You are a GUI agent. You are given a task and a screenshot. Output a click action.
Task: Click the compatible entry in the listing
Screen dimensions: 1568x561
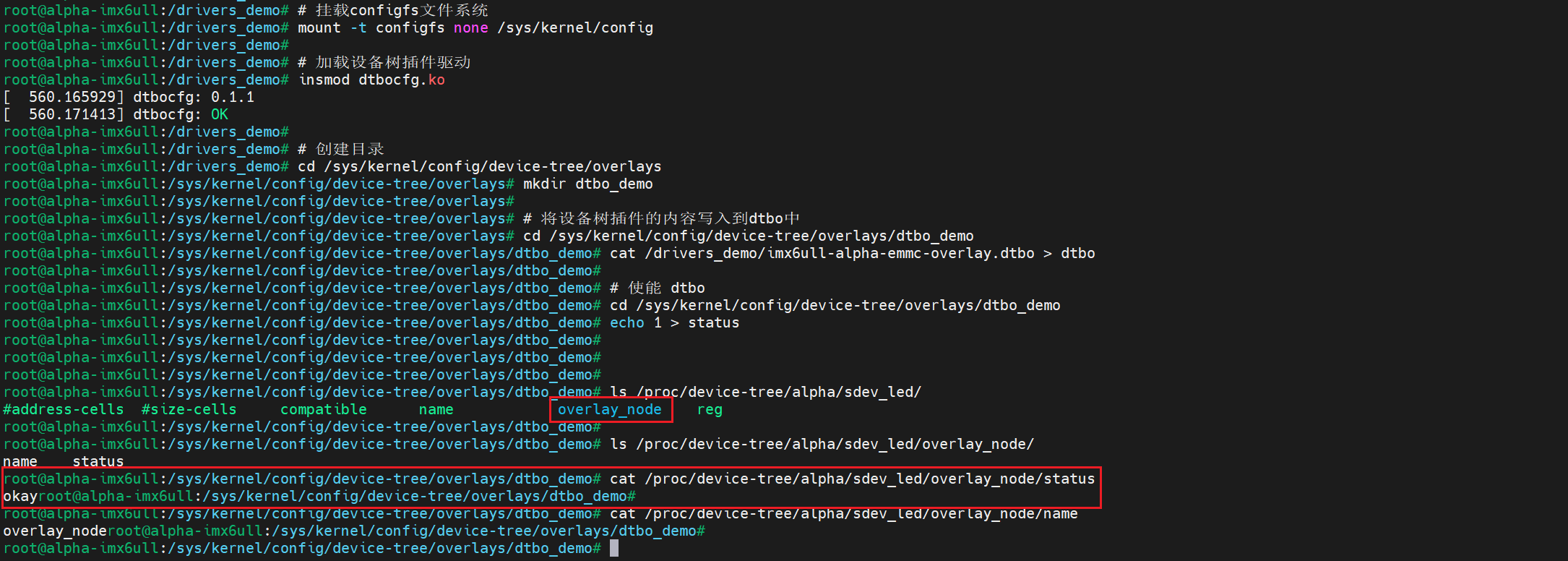coord(323,410)
